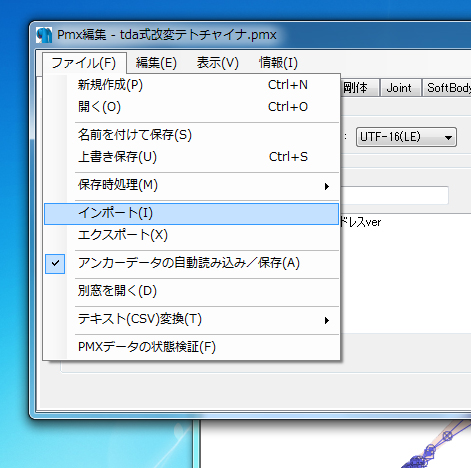The width and height of the screenshot is (471, 468).
Task: Expand the 保存時処理(M) submenu
Action: 191,185
